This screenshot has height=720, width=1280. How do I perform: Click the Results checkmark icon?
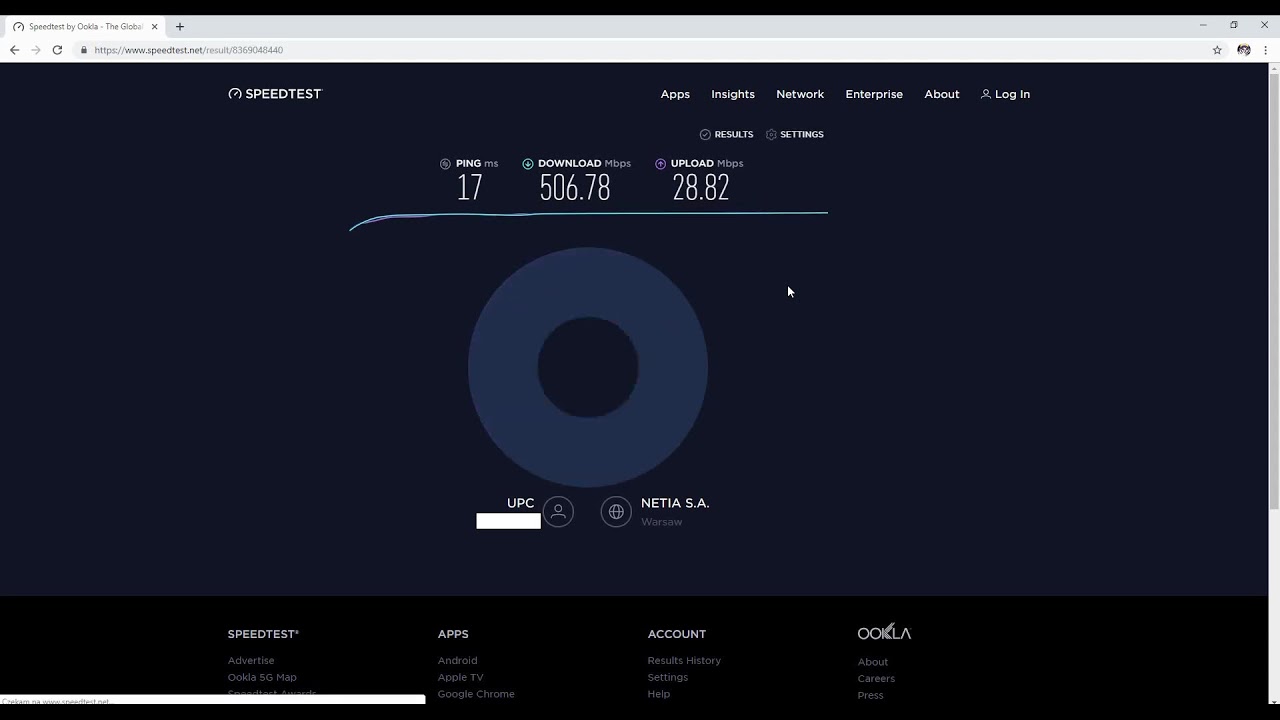[705, 134]
